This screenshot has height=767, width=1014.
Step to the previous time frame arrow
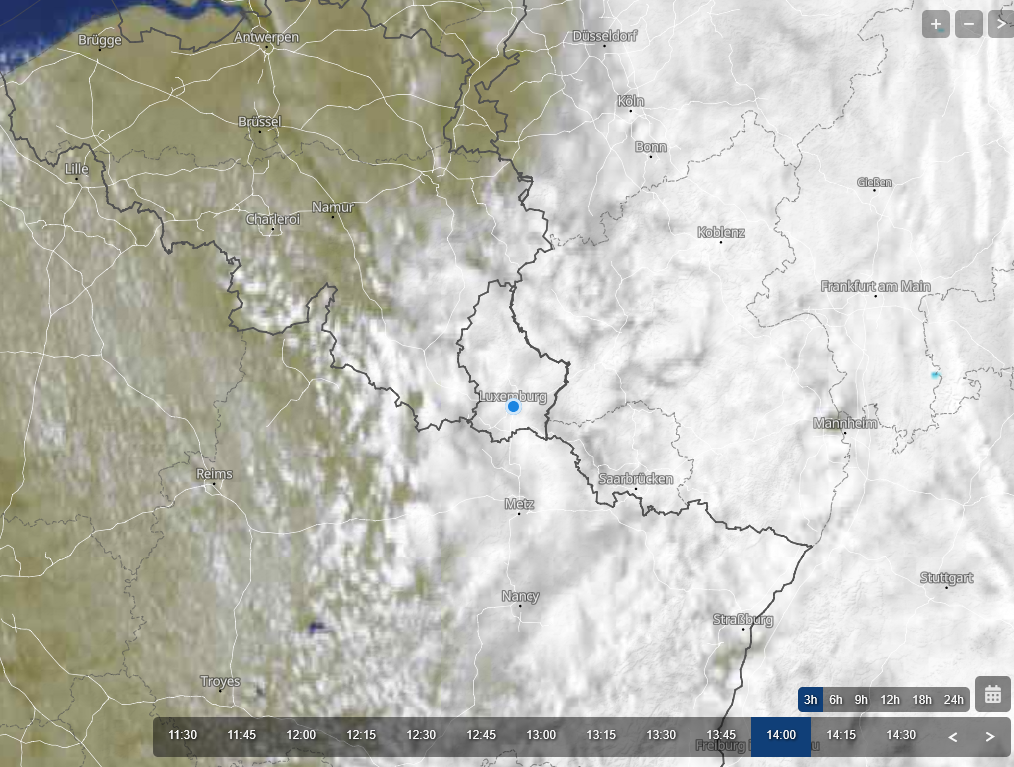[x=953, y=737]
